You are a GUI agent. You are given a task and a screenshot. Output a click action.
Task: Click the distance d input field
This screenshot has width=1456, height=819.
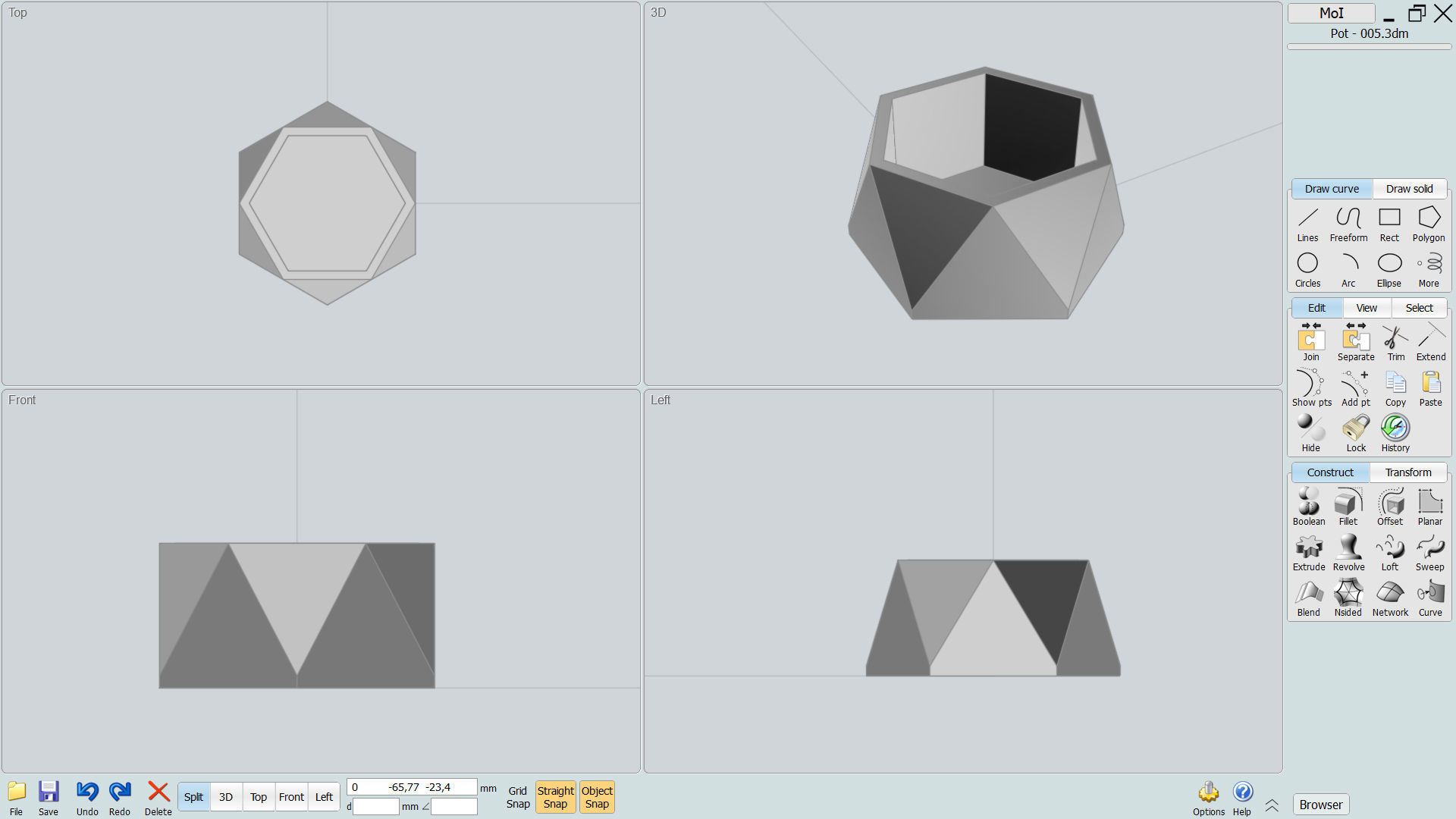point(376,807)
